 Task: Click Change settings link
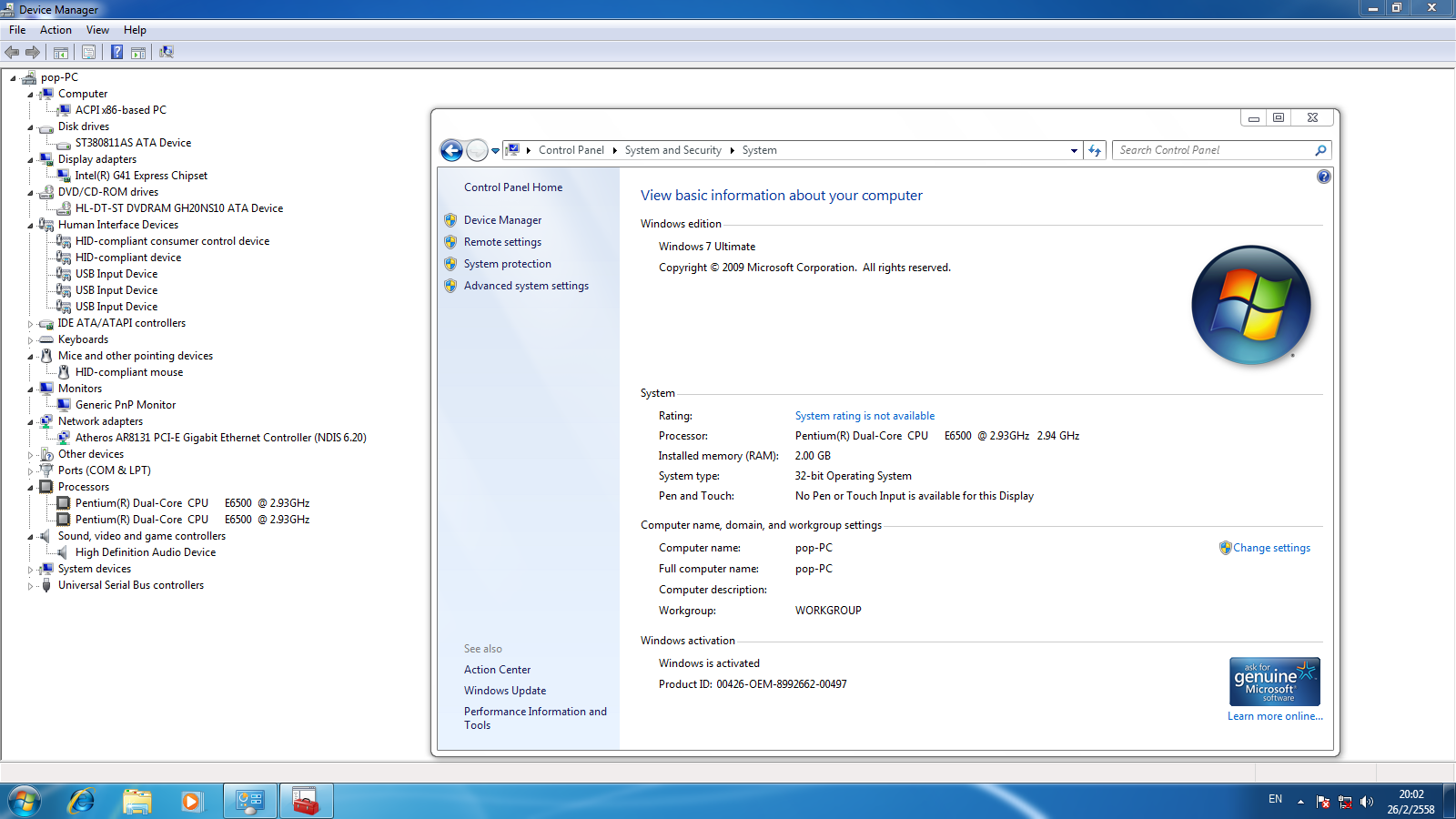pos(1271,548)
